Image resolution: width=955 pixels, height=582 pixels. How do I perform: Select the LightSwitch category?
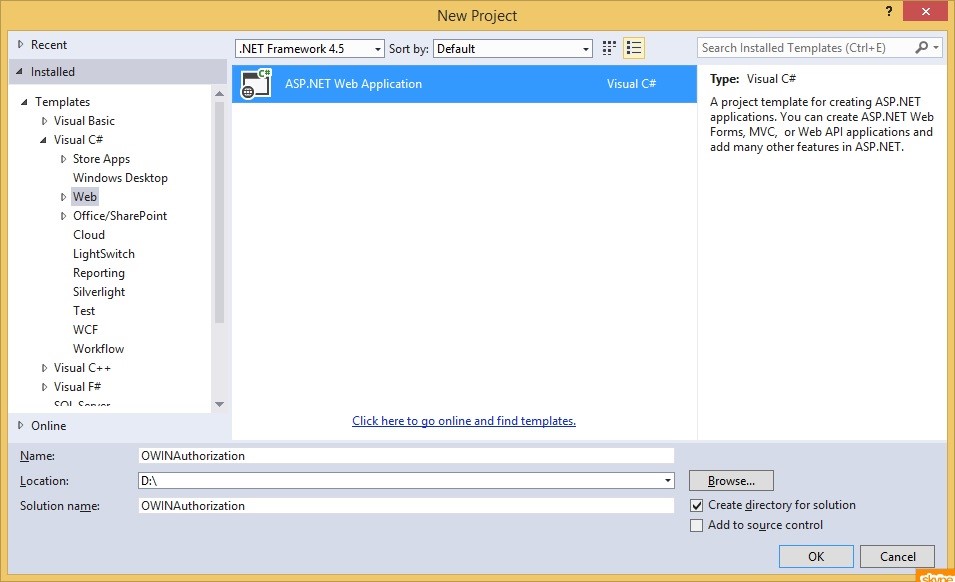click(x=104, y=254)
